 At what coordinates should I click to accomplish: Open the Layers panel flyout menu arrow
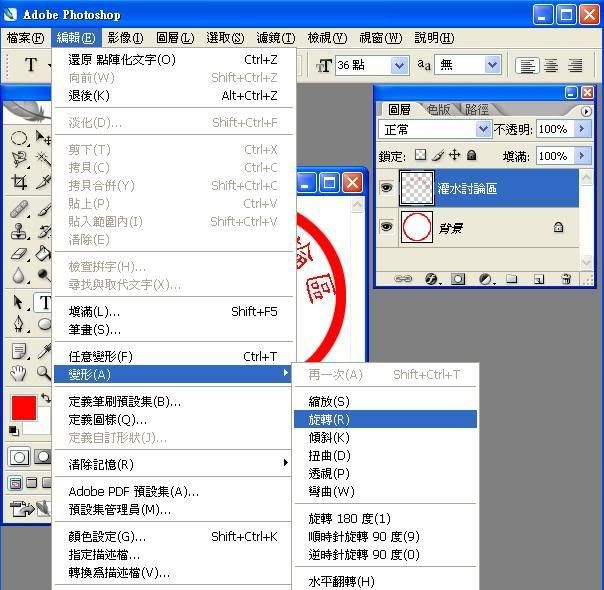(x=586, y=111)
